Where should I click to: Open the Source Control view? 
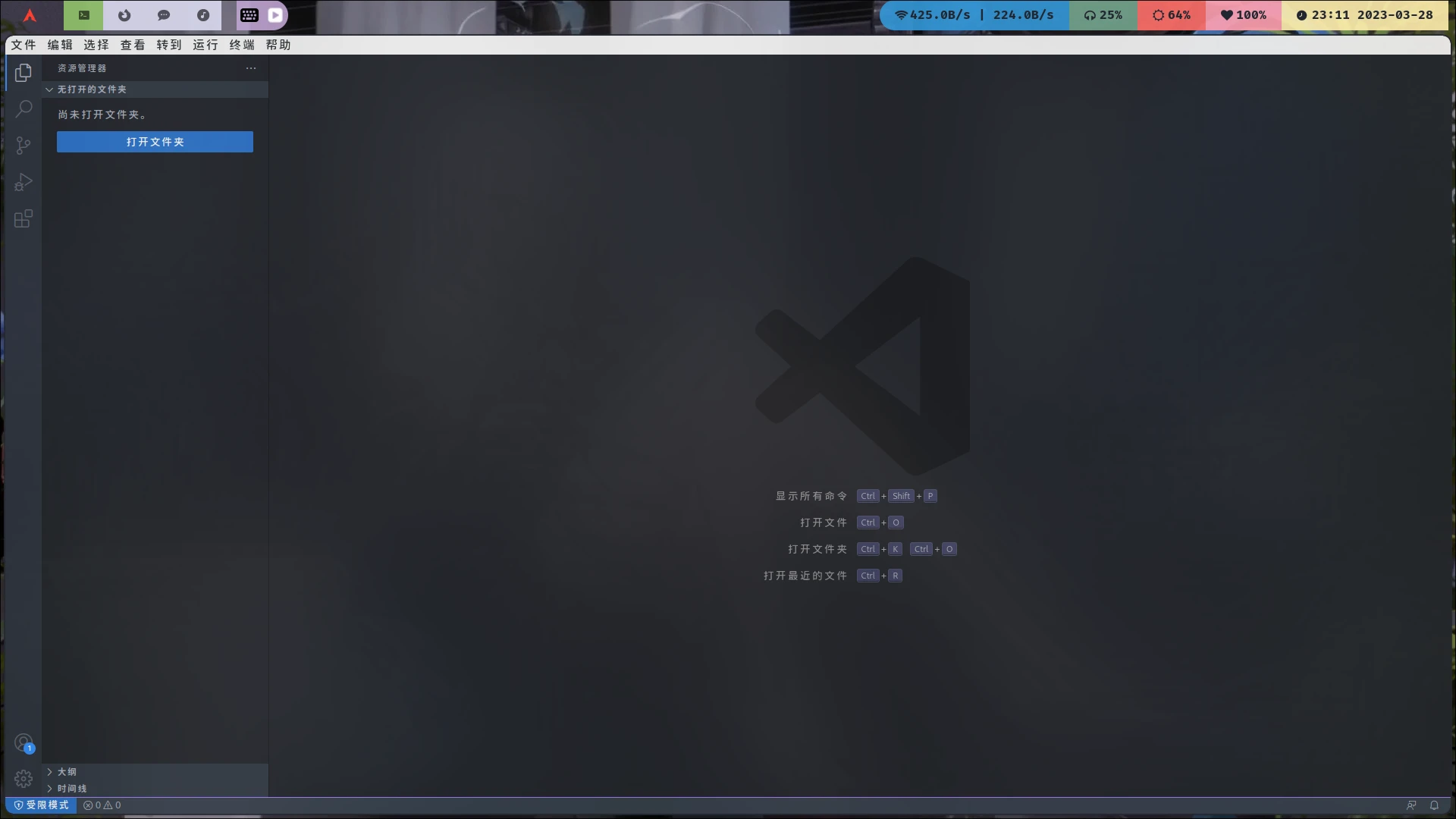click(x=23, y=146)
